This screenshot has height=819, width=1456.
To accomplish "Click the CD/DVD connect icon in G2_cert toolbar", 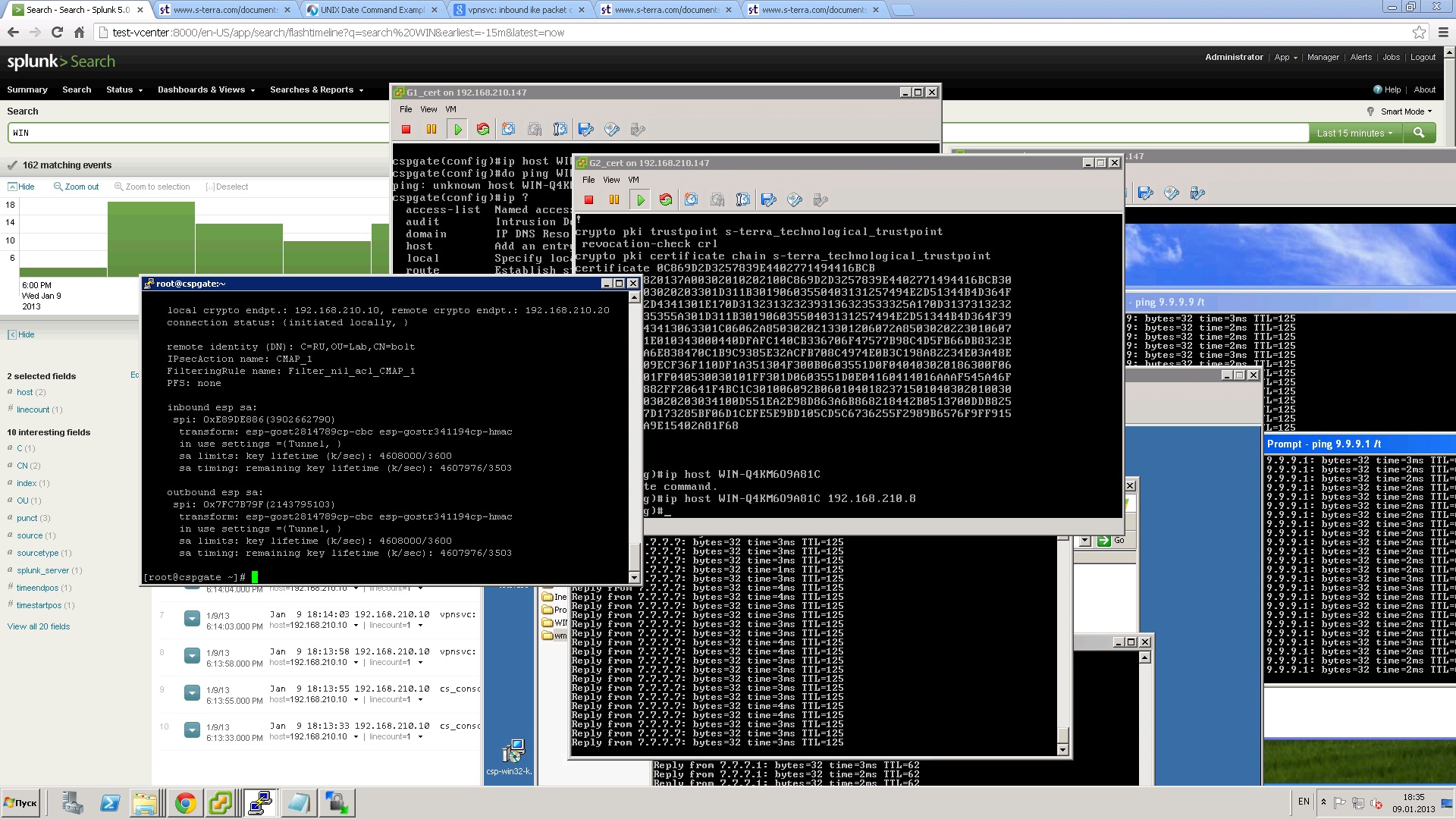I will [795, 200].
